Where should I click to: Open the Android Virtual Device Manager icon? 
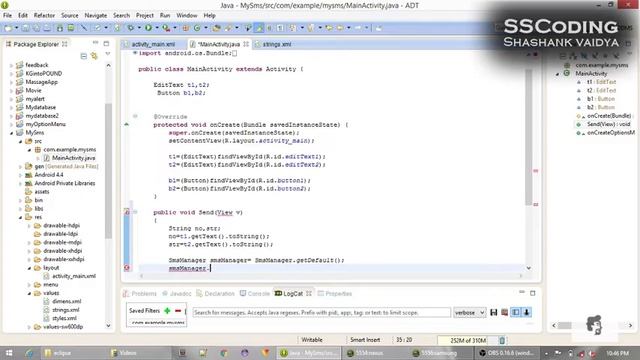pos(71,28)
